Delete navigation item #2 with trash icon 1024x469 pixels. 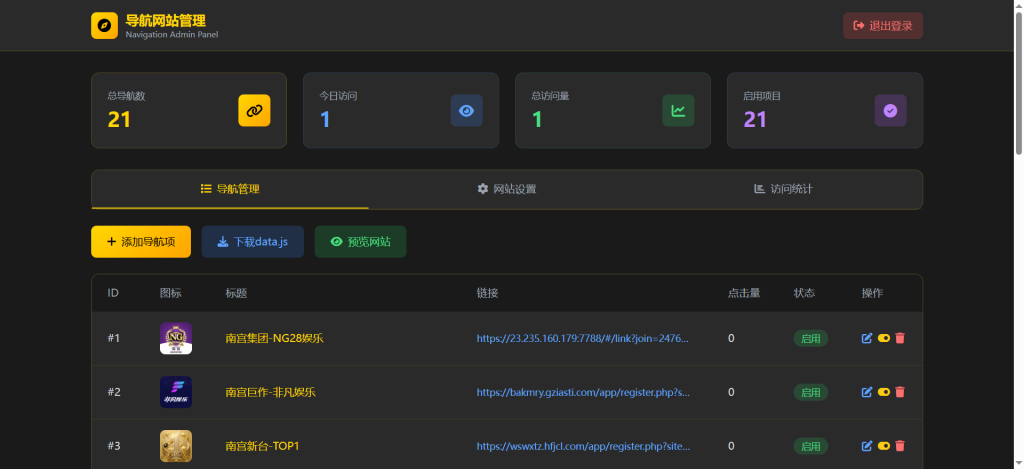tap(900, 392)
